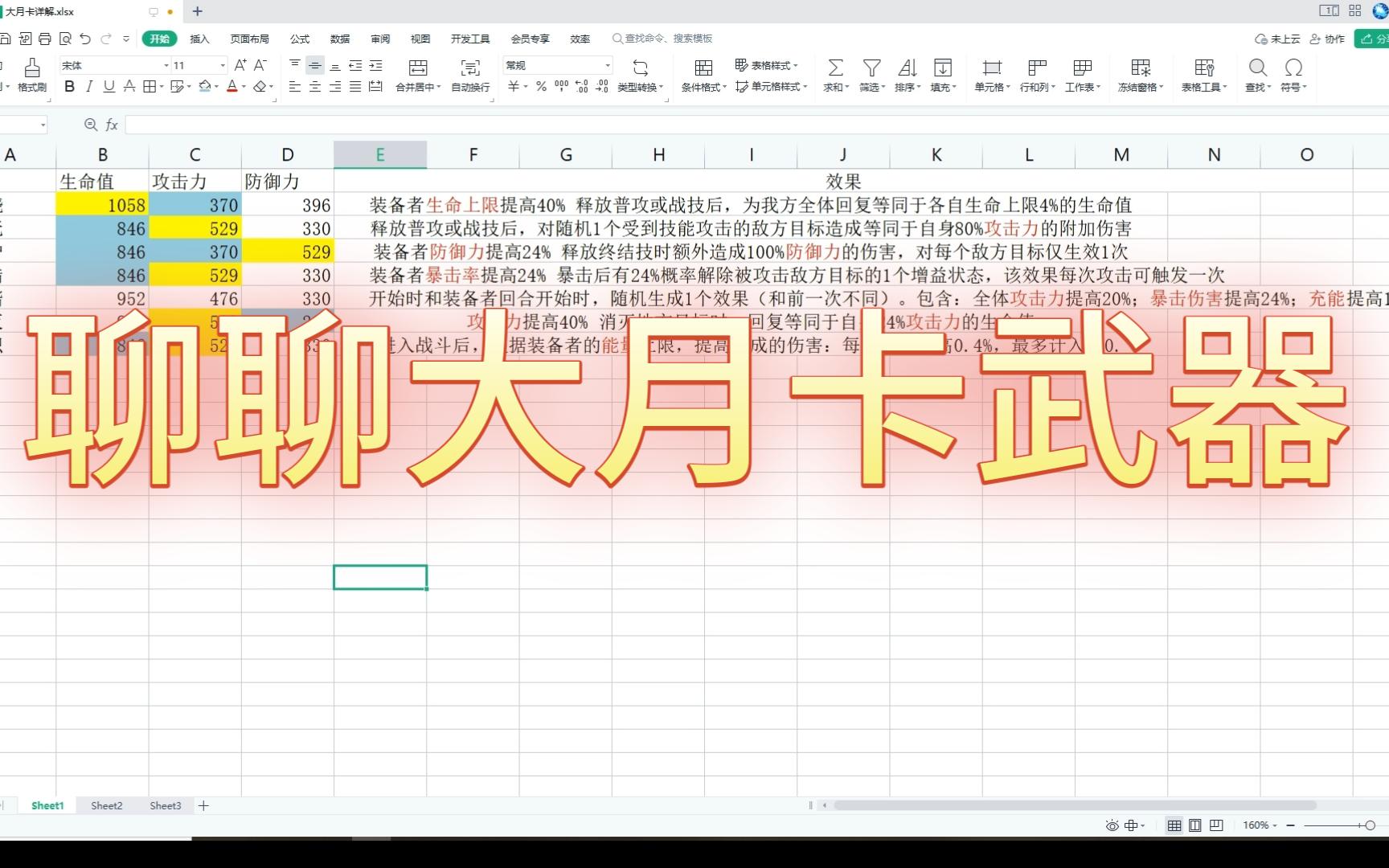1389x868 pixels.
Task: Apply strikethrough formatting icon
Action: coord(129,86)
